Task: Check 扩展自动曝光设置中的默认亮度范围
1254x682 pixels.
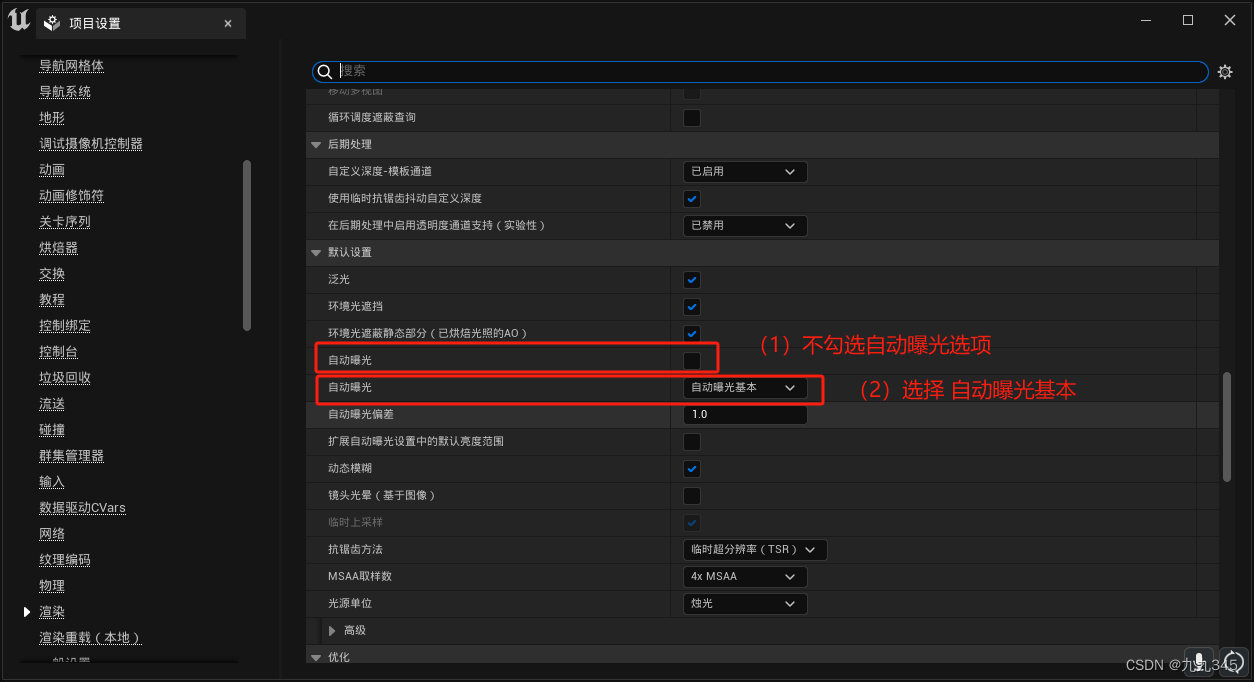Action: point(692,442)
